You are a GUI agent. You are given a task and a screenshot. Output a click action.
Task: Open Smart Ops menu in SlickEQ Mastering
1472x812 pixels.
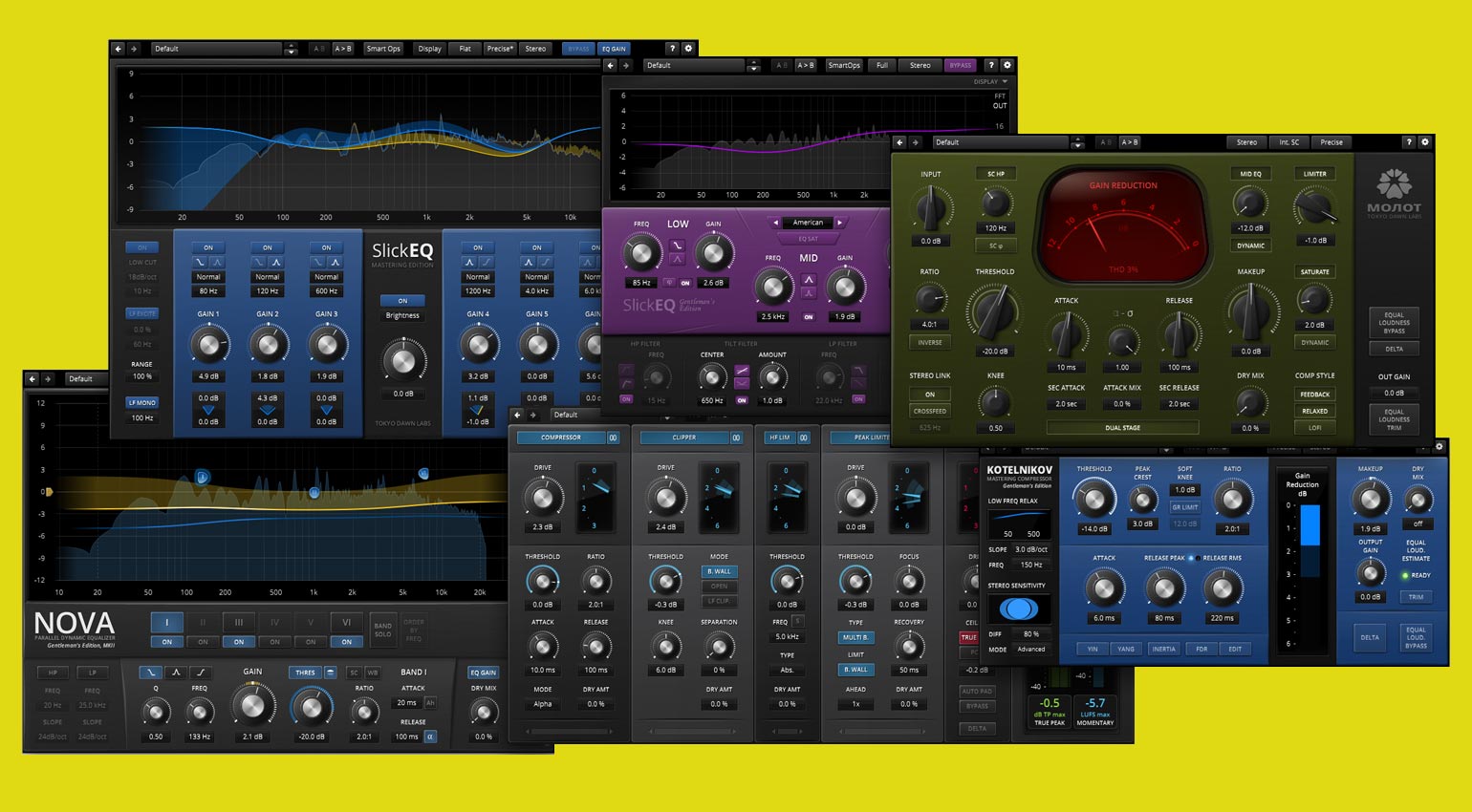[x=383, y=48]
